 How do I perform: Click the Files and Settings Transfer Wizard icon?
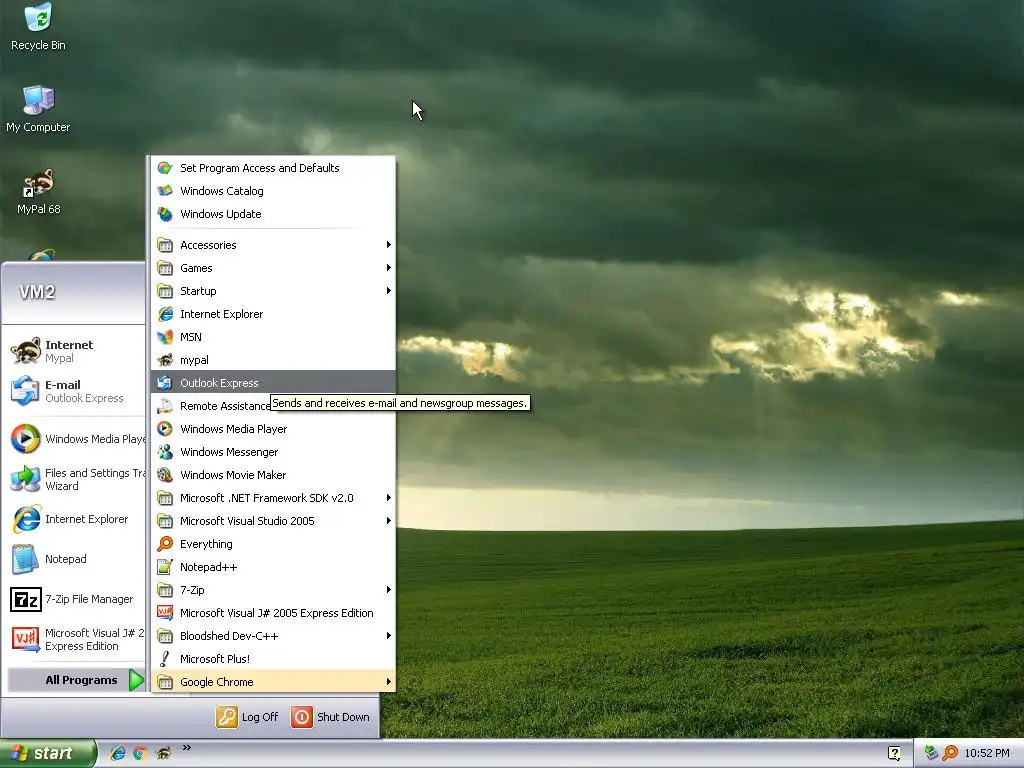point(25,479)
